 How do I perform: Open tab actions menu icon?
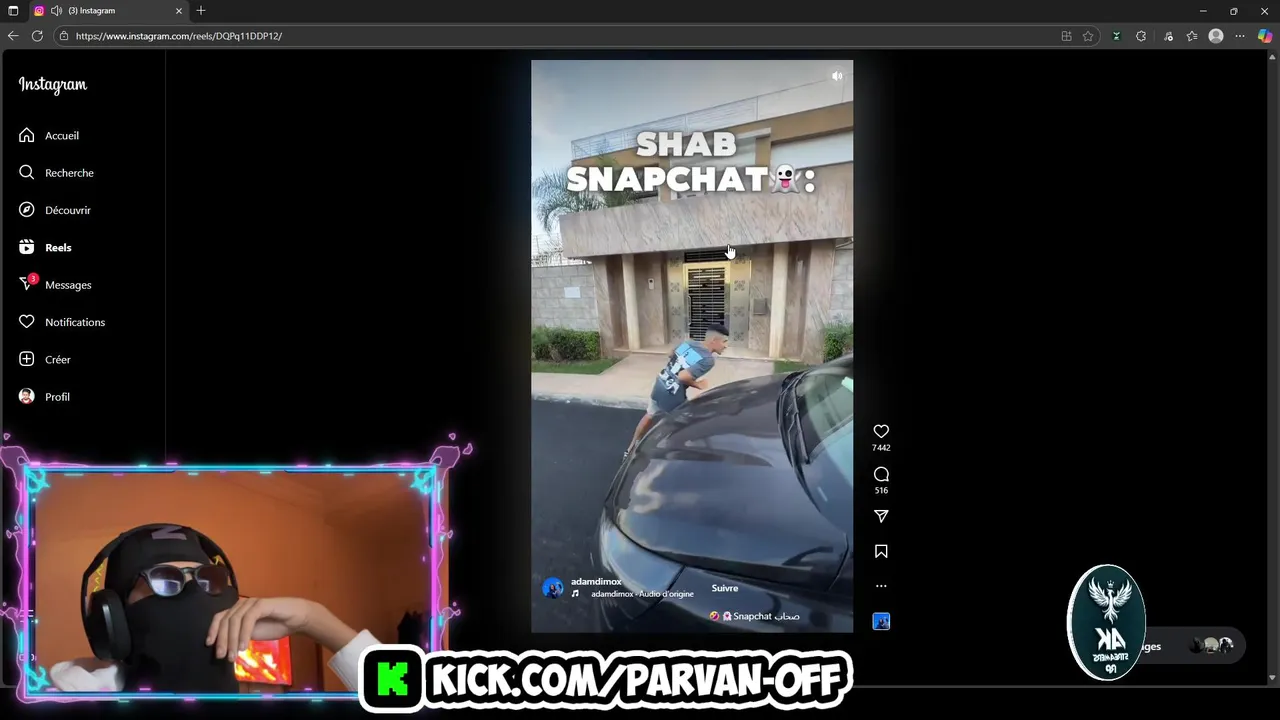pyautogui.click(x=13, y=11)
